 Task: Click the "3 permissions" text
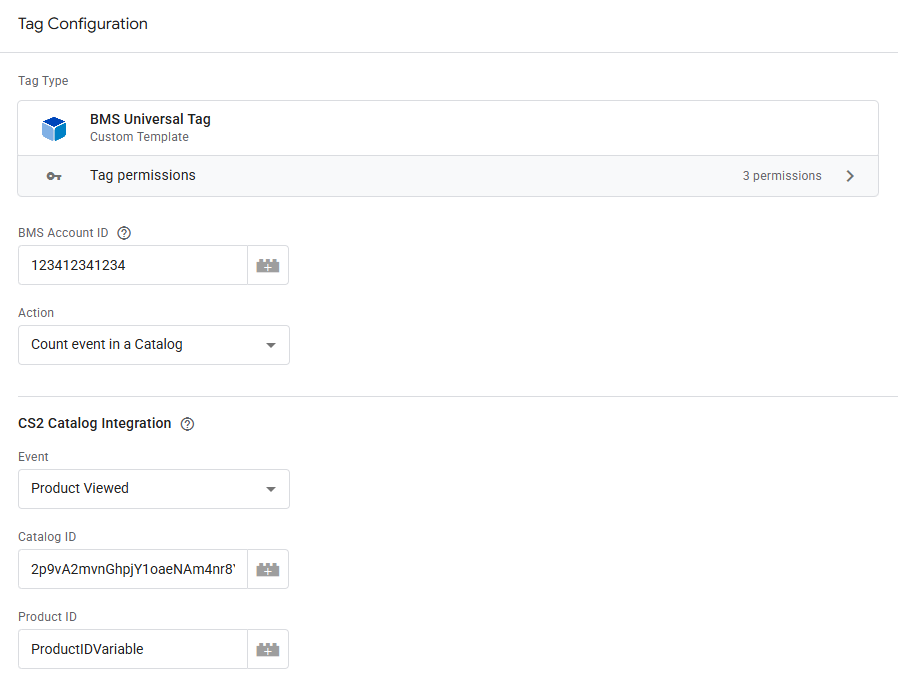point(781,176)
